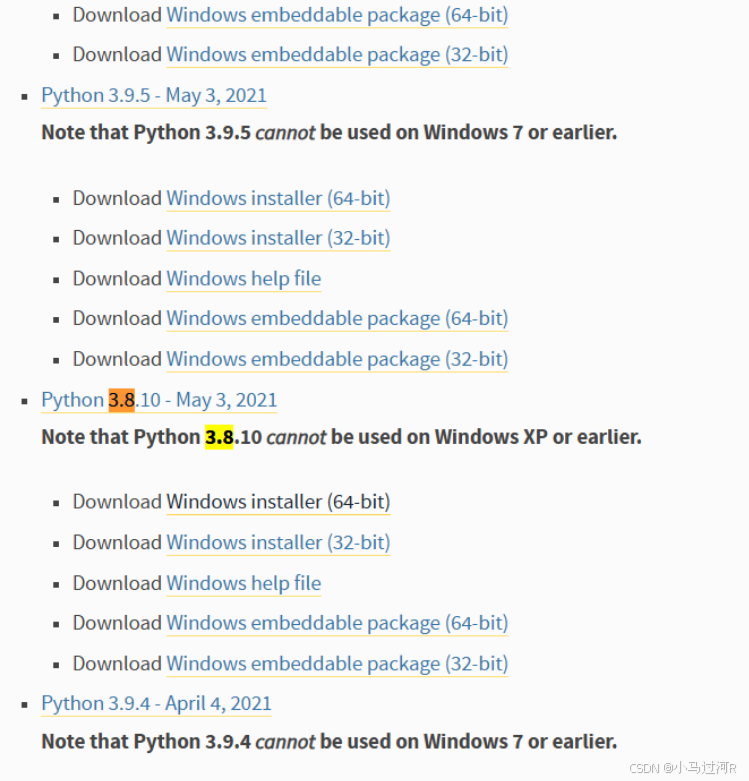Download Python 3.8.10 Windows installer (32-bit)

pos(278,542)
